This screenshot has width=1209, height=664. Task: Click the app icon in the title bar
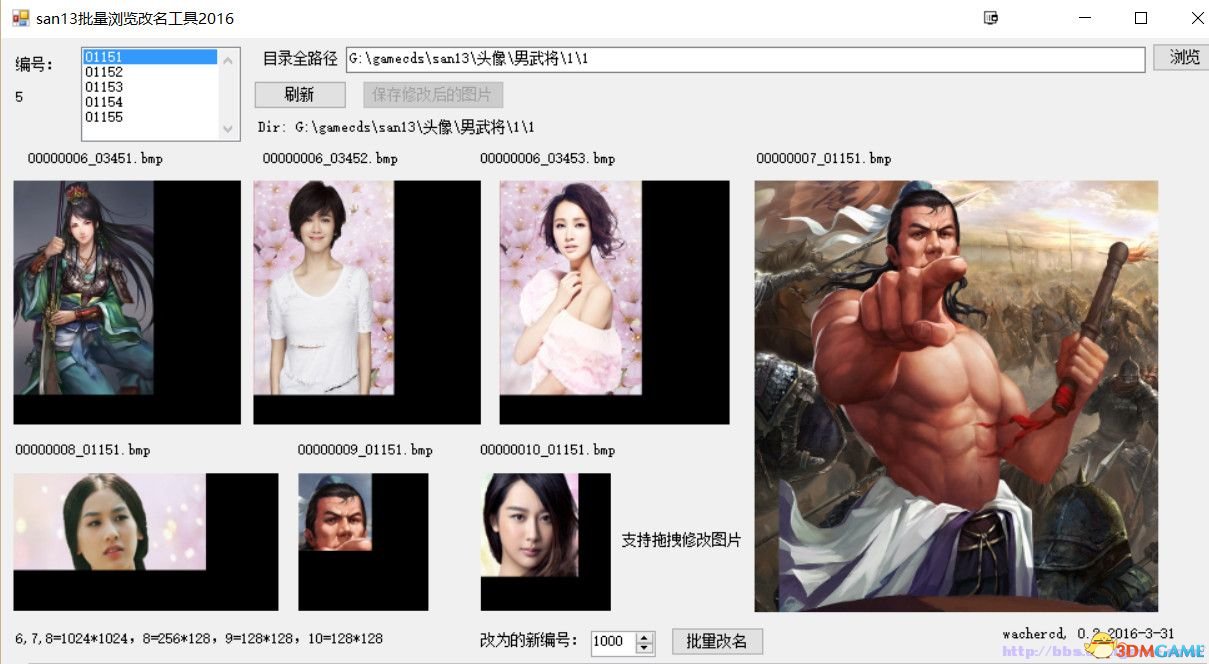20,18
